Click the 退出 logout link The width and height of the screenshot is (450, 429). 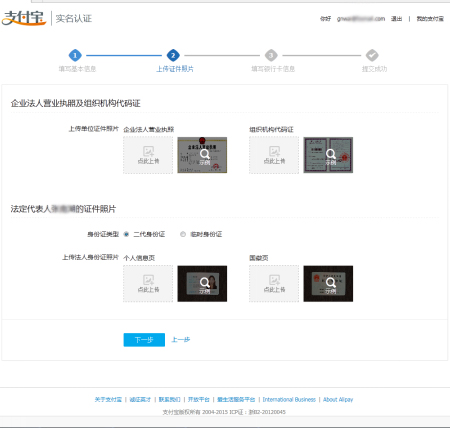(396, 19)
